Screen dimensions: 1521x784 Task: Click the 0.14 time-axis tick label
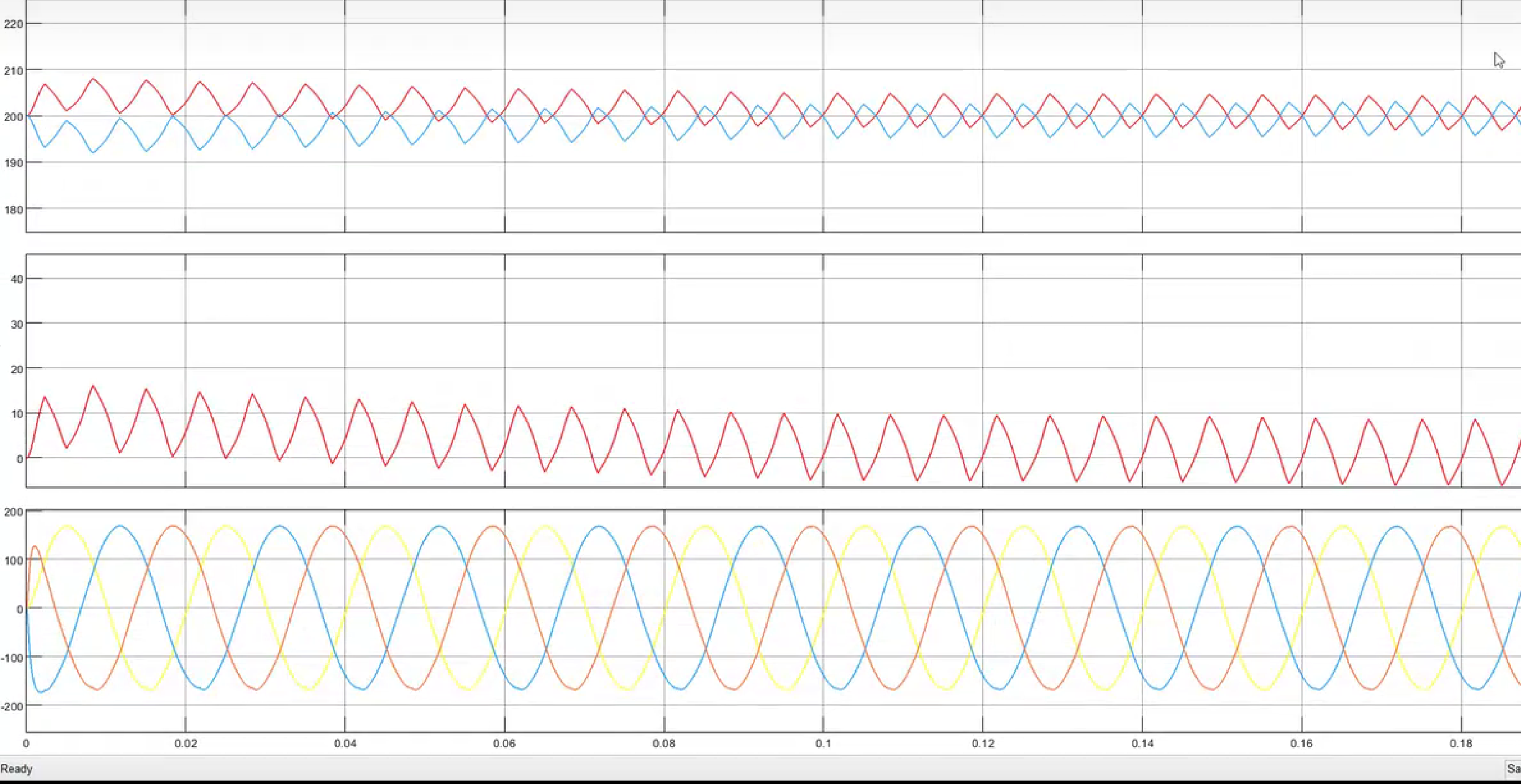pyautogui.click(x=1142, y=744)
